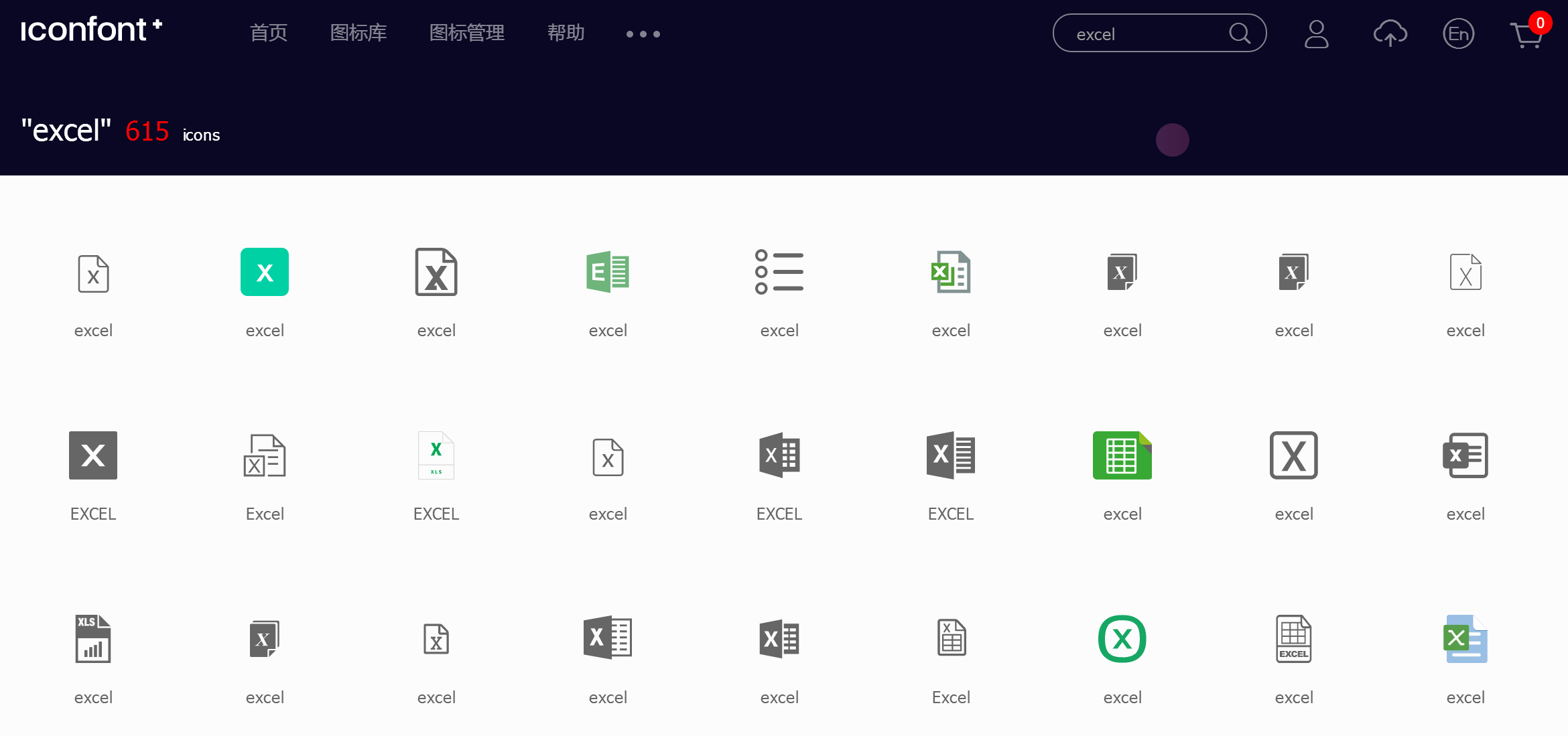Select the teal square X excel icon
The height and width of the screenshot is (736, 1568).
pos(265,272)
